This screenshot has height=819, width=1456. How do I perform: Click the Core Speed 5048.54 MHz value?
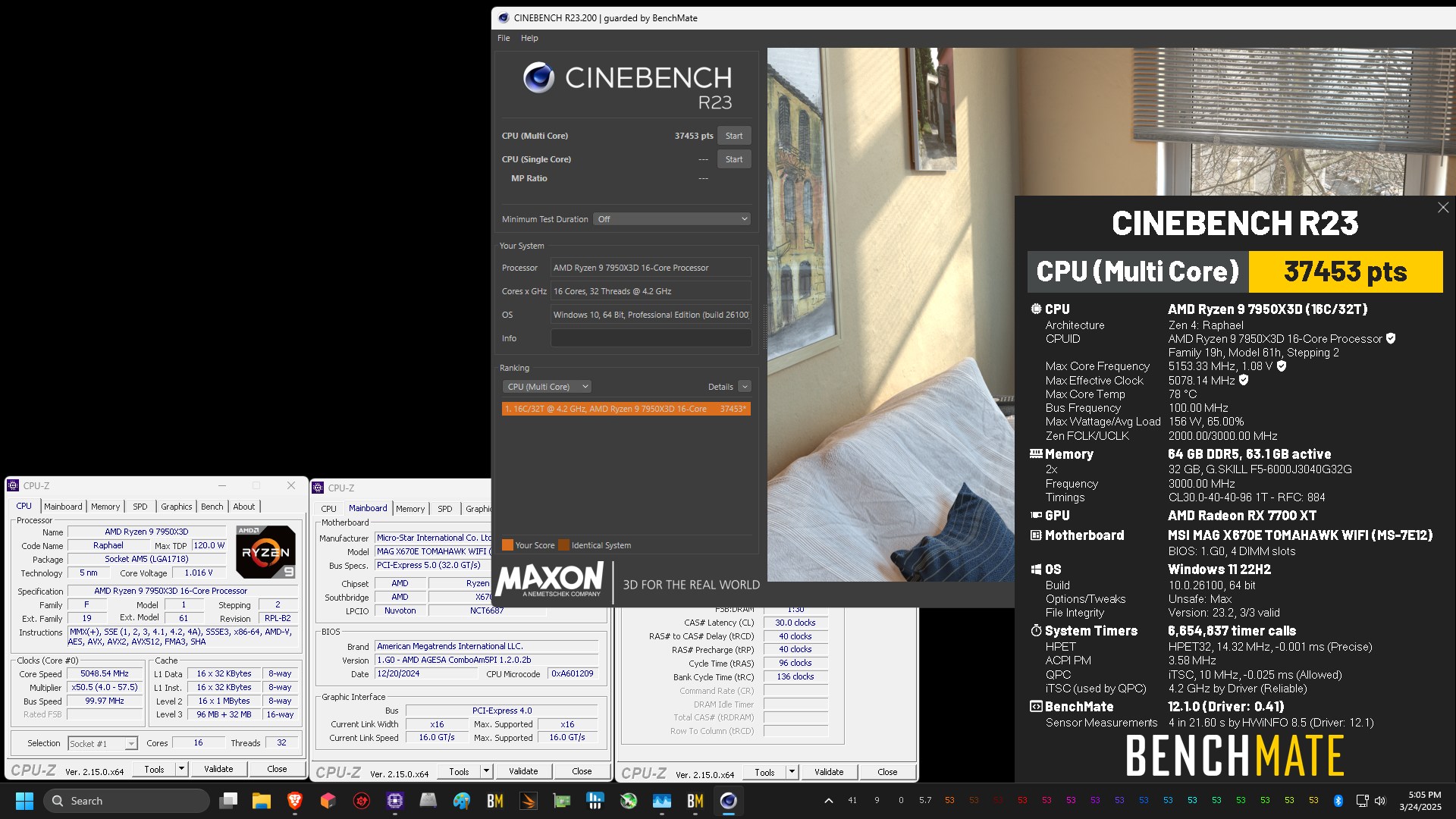coord(105,673)
